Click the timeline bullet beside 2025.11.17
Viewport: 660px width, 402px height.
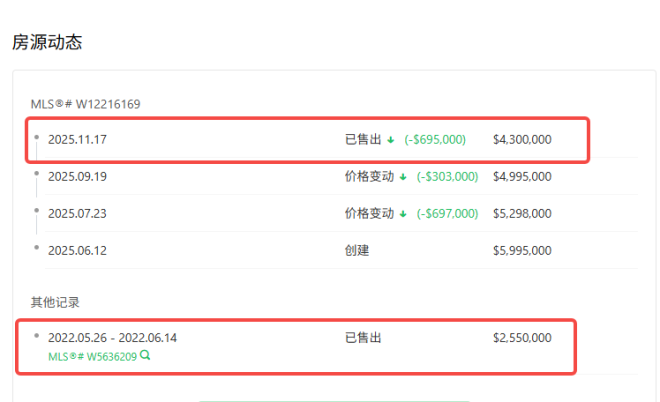point(37,137)
